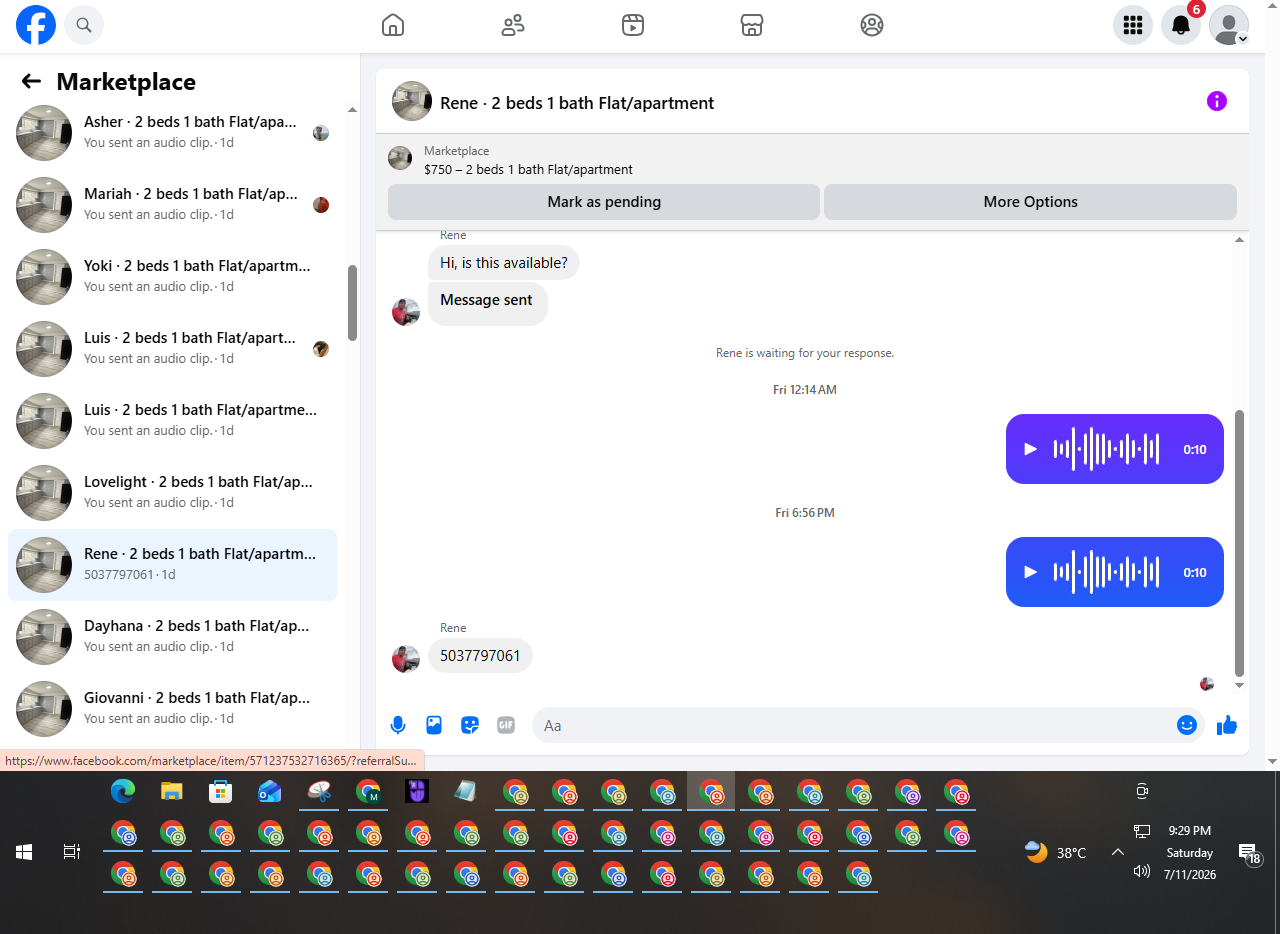Attach a photo with the image icon
The height and width of the screenshot is (934, 1280).
tap(434, 725)
